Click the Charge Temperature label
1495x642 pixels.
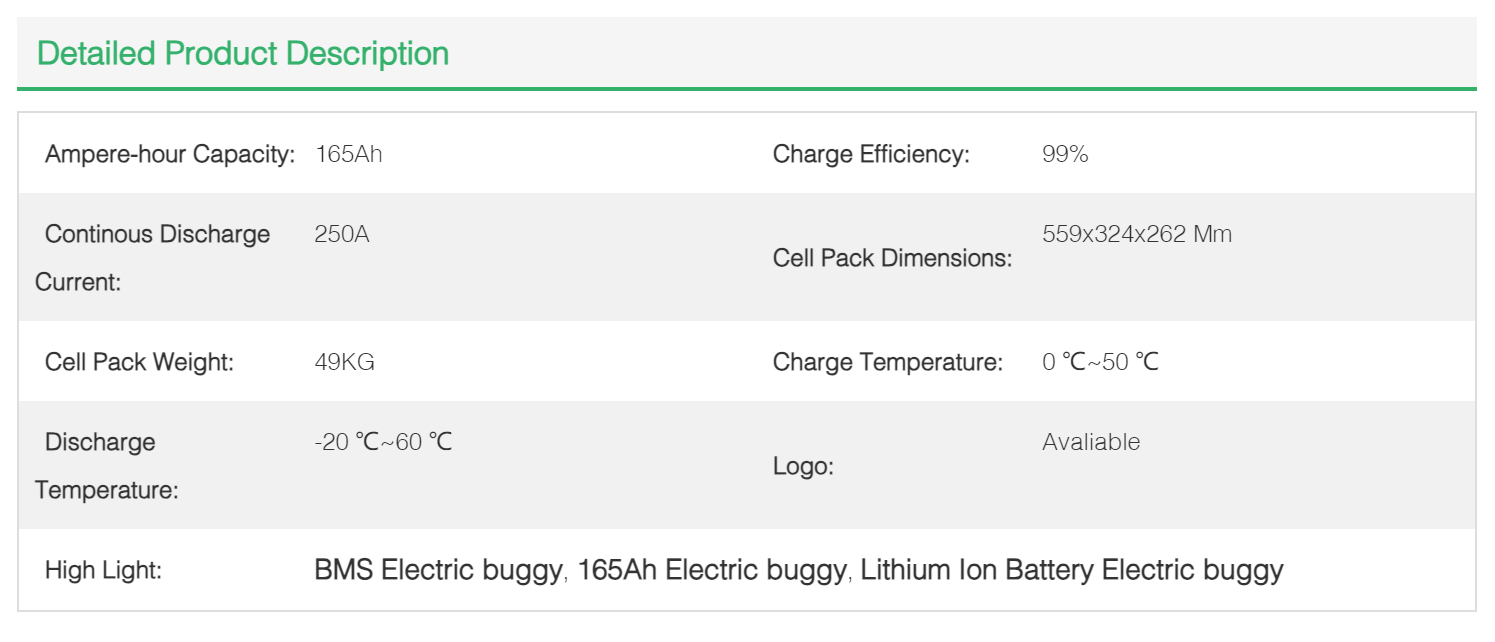[887, 362]
